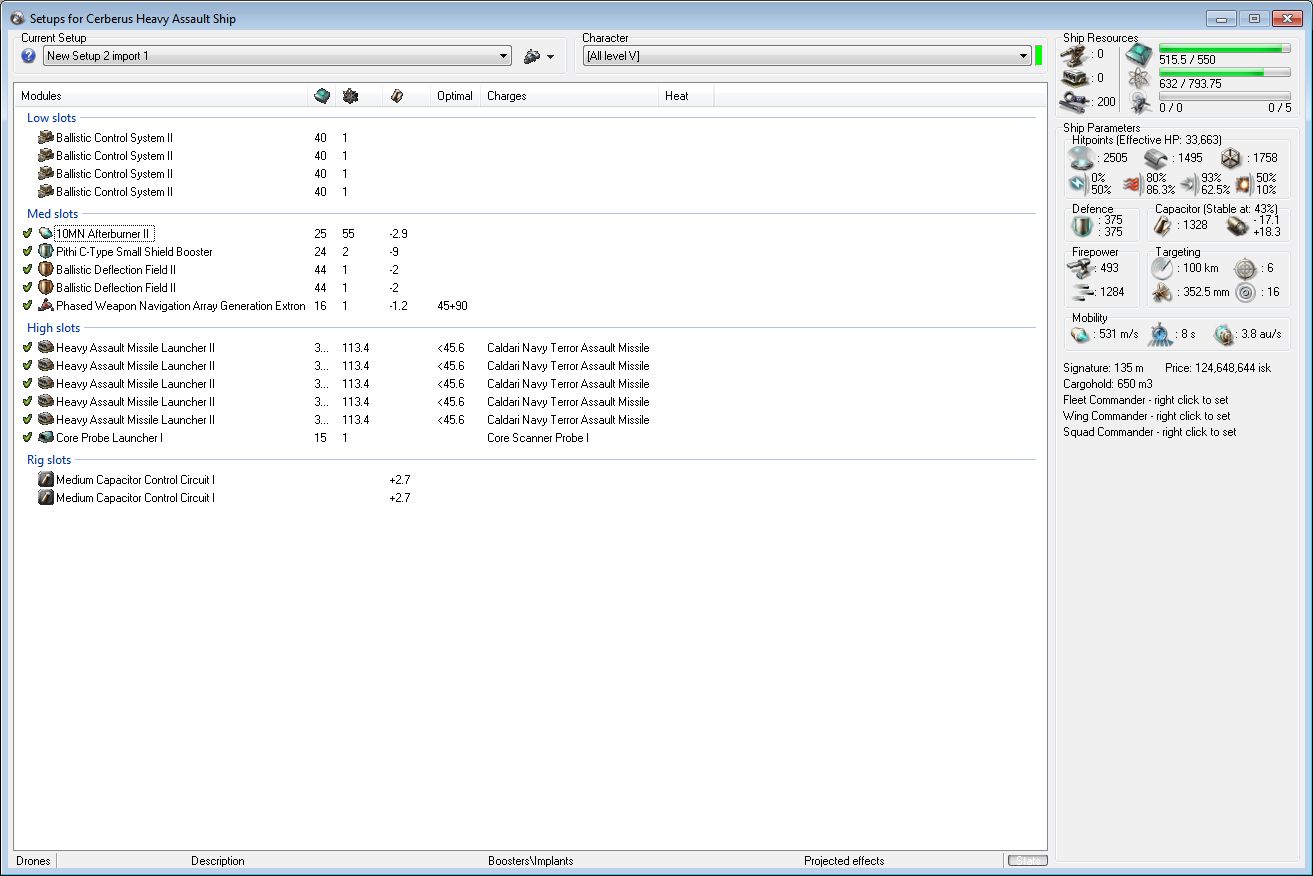Click the warp speed icon showing 3.8 au/s
1313x876 pixels.
tap(1225, 334)
